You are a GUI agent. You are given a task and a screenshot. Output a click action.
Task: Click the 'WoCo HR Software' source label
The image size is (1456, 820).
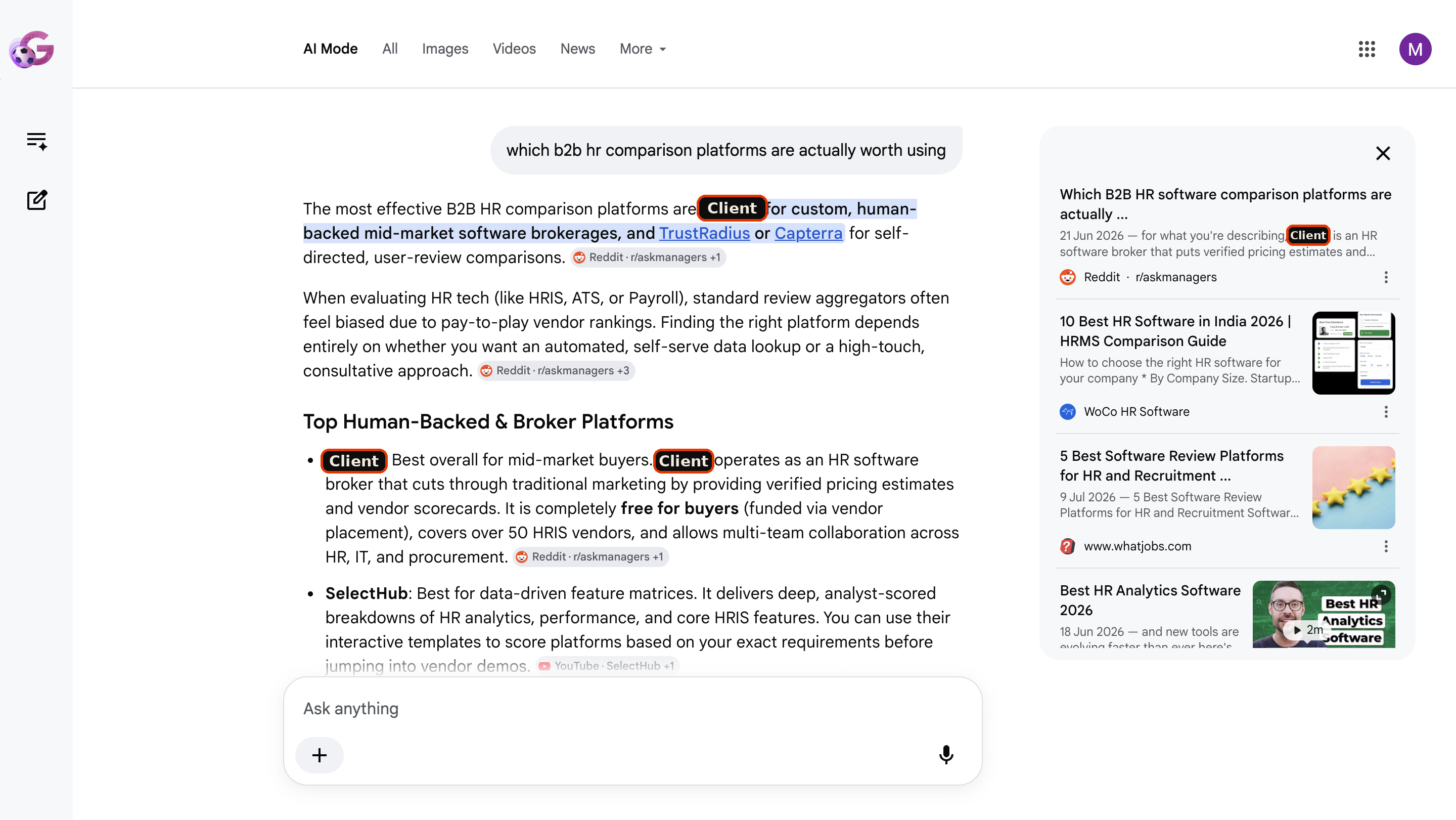1136,412
